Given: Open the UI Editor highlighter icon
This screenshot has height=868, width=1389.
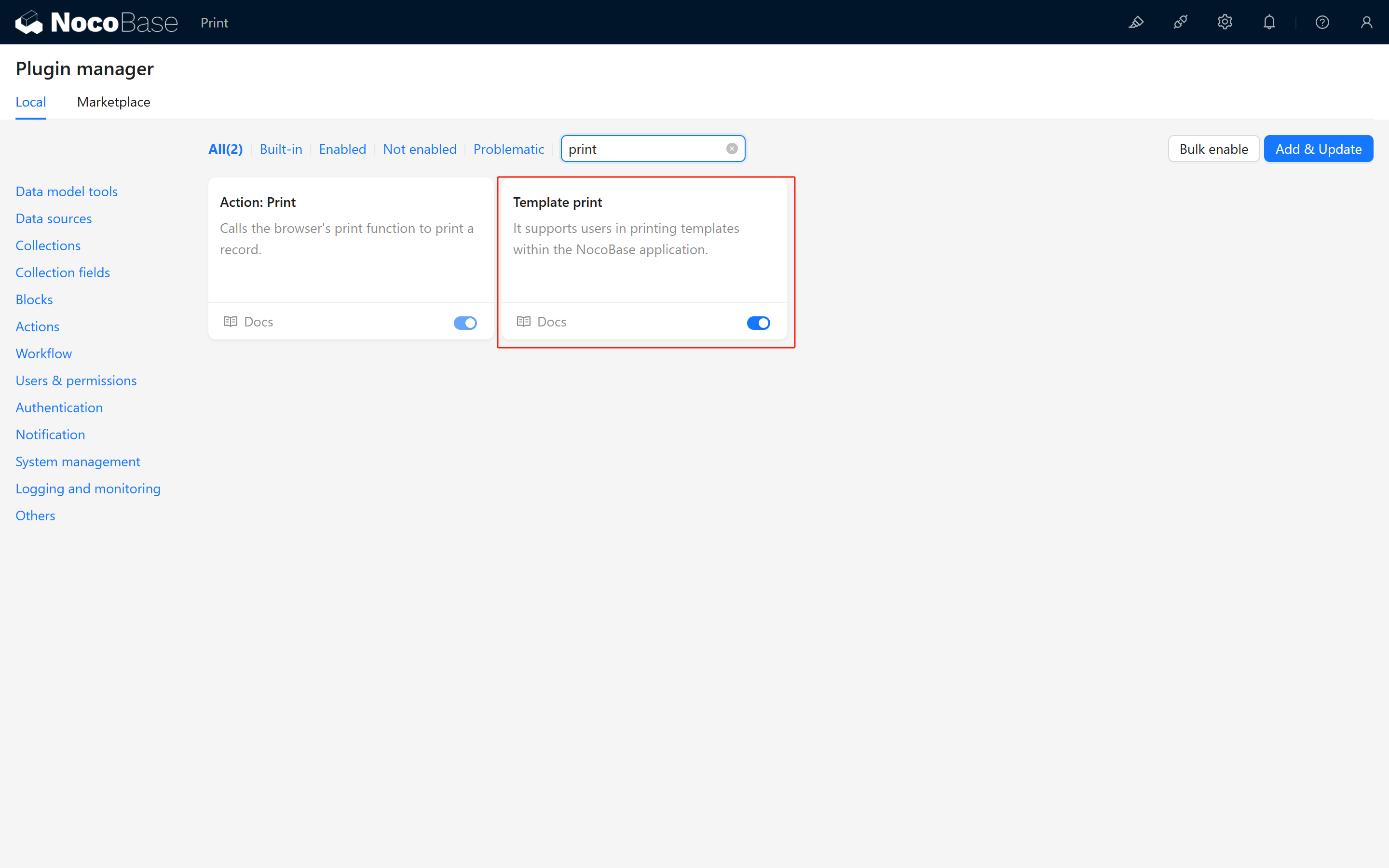Looking at the screenshot, I should 1136,22.
